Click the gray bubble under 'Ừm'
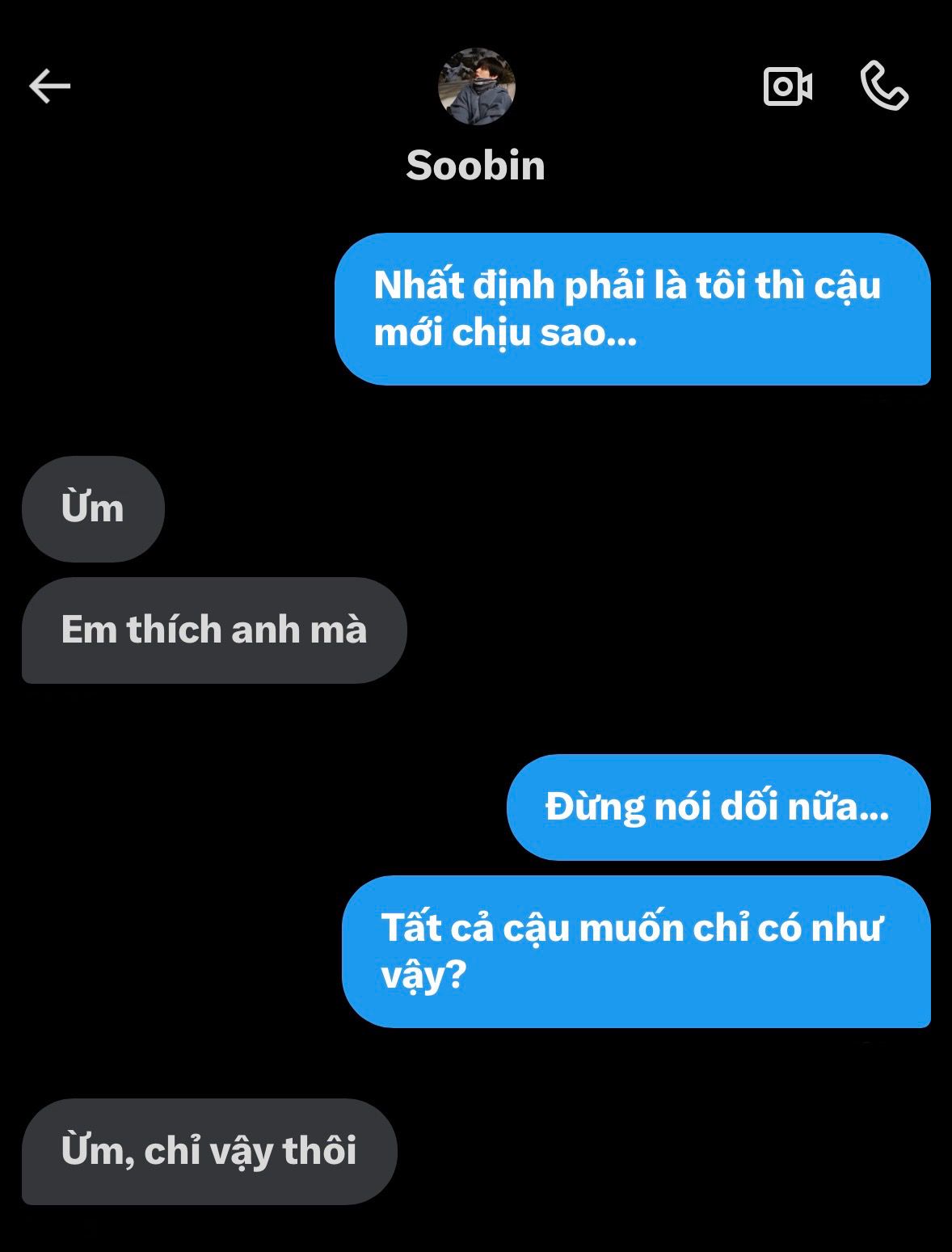Viewport: 952px width, 1252px height. pos(214,630)
